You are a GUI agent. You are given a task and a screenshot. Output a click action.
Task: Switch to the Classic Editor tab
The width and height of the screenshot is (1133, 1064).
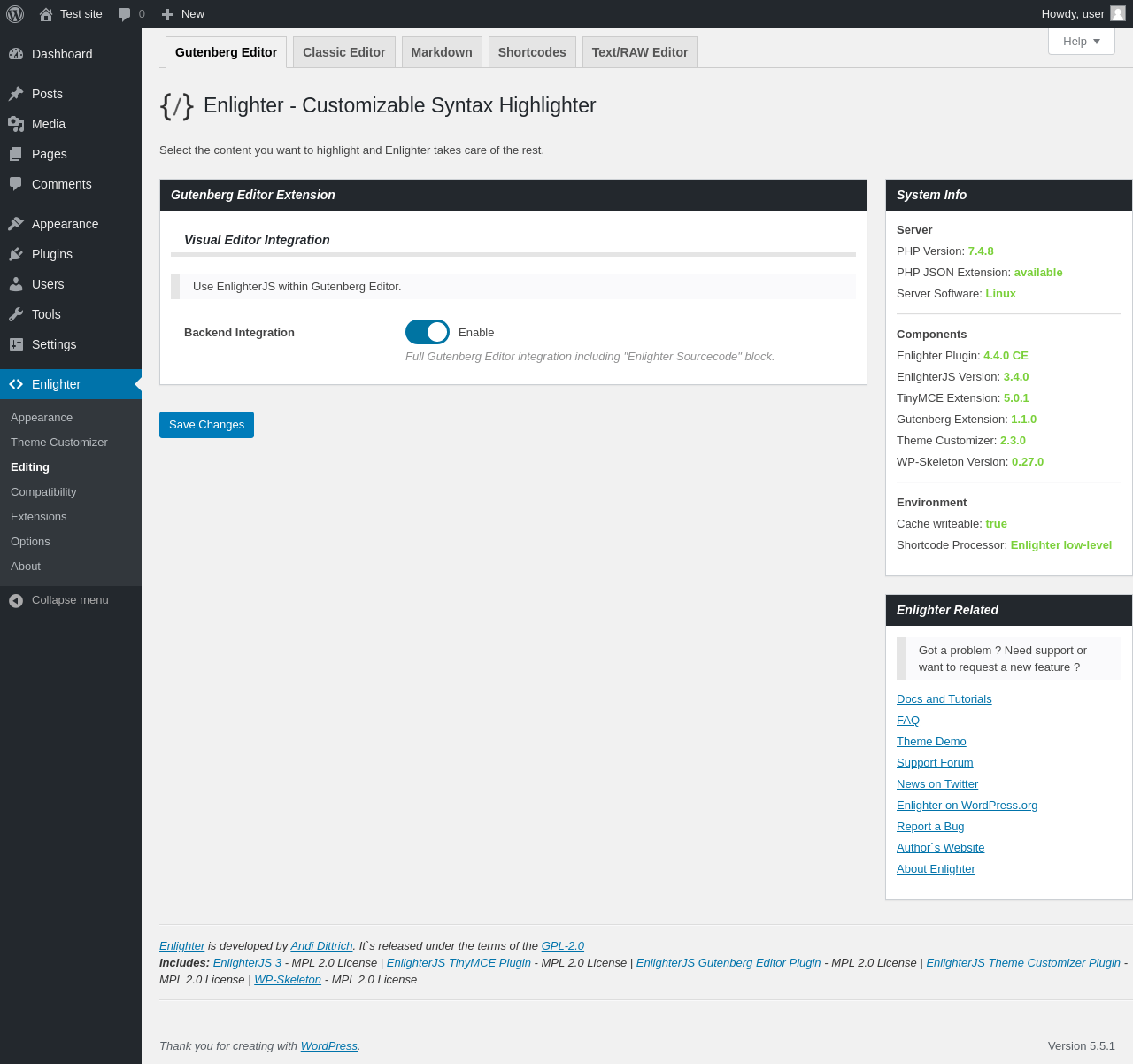coord(344,52)
